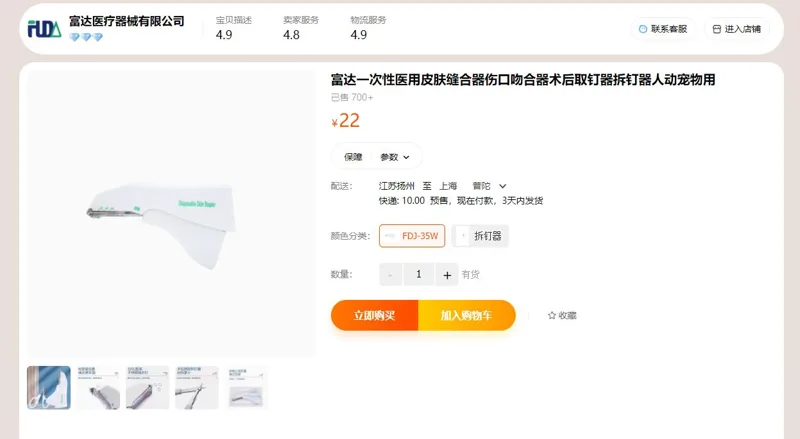Viewport: 800px width, 439px height.
Task: Select the second product thumbnail
Action: pos(98,388)
